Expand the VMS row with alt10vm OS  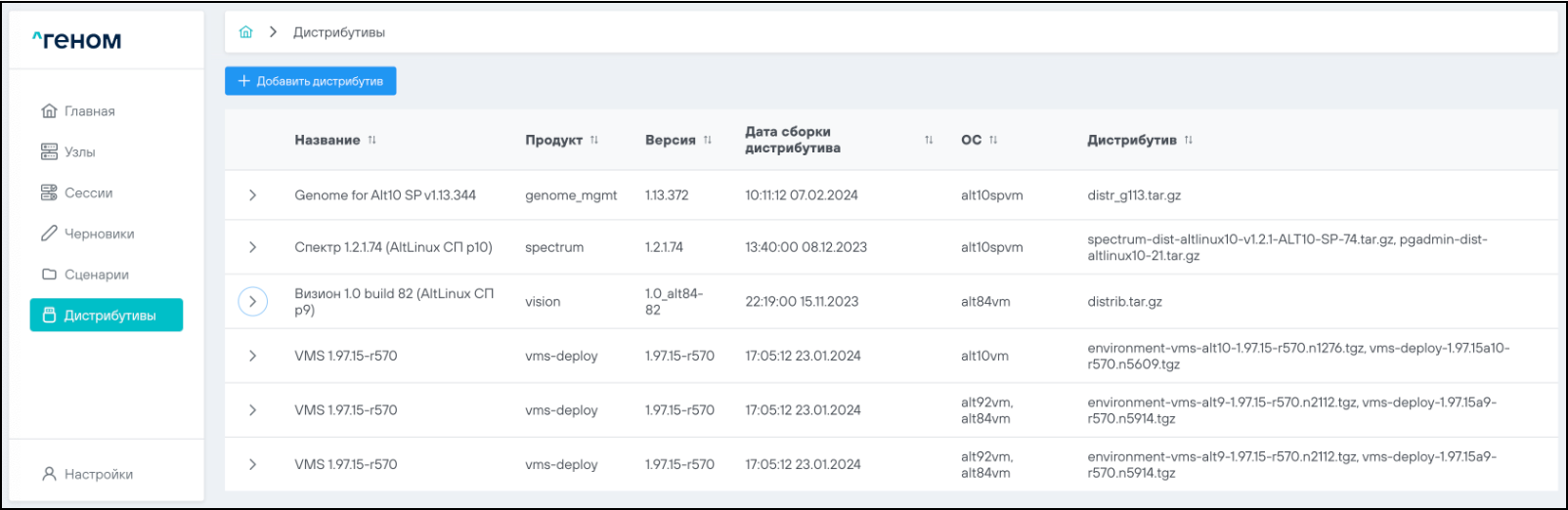click(x=252, y=357)
